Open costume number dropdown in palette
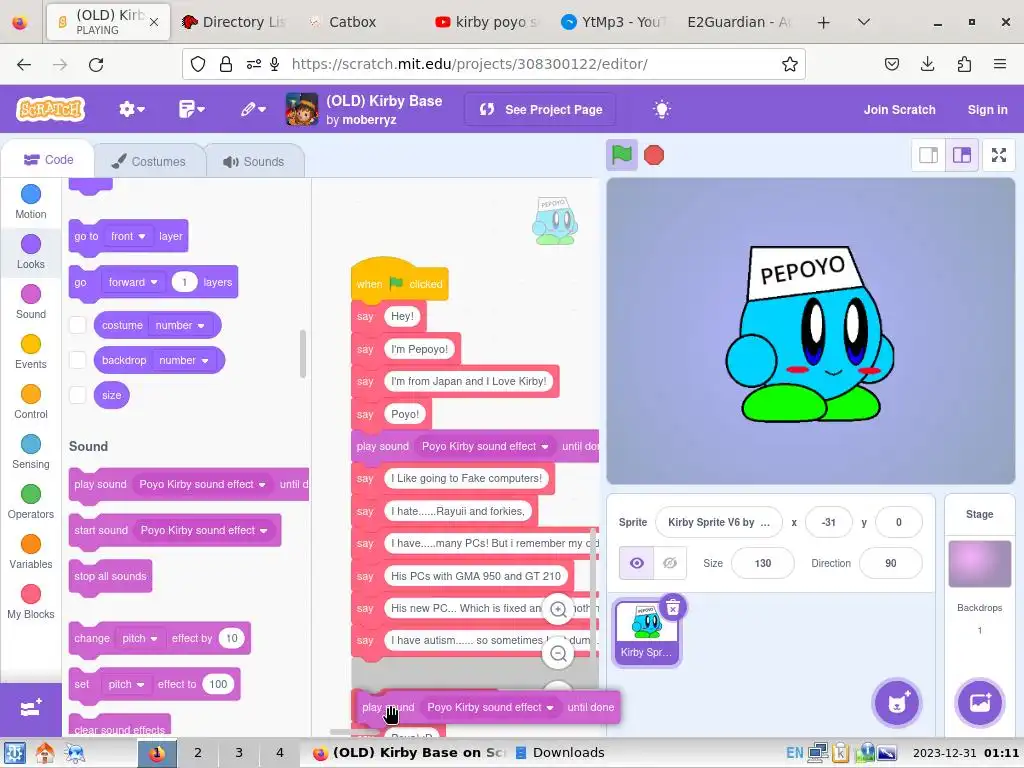1024x768 pixels. [x=180, y=325]
